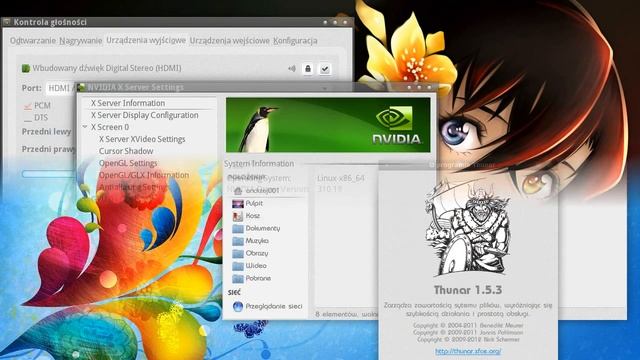Select X Server Display Configuration entry
Screen dimensions: 640x360
[x=144, y=115]
